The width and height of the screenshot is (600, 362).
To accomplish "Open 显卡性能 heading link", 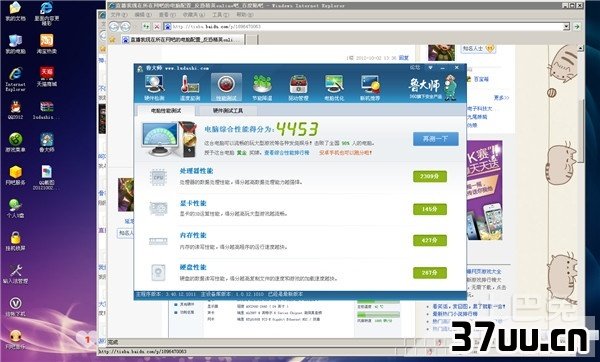I will (x=193, y=203).
